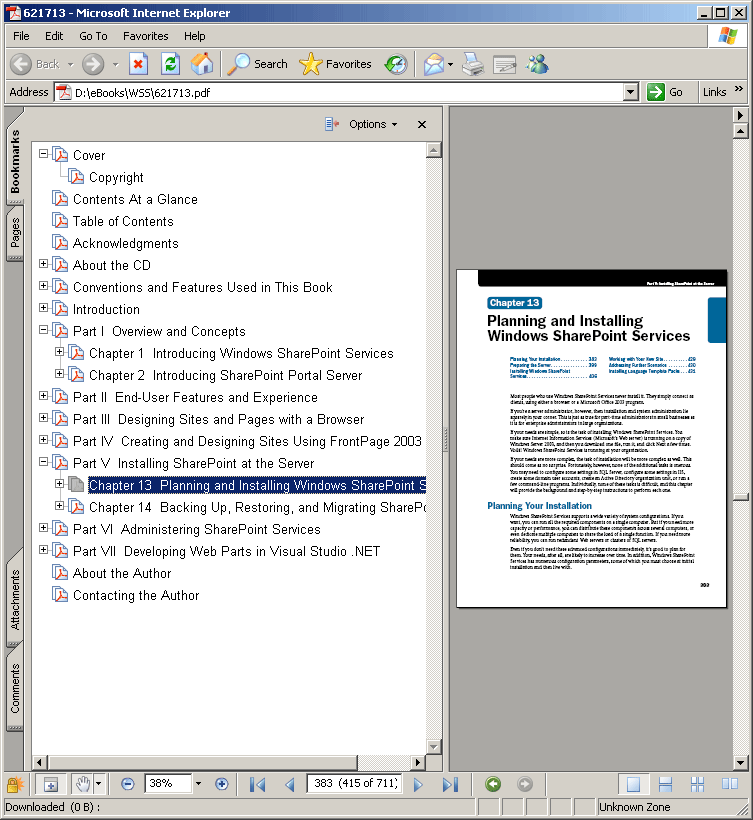The height and width of the screenshot is (820, 753).
Task: Collapse the Cover bookmark
Action: (x=44, y=154)
